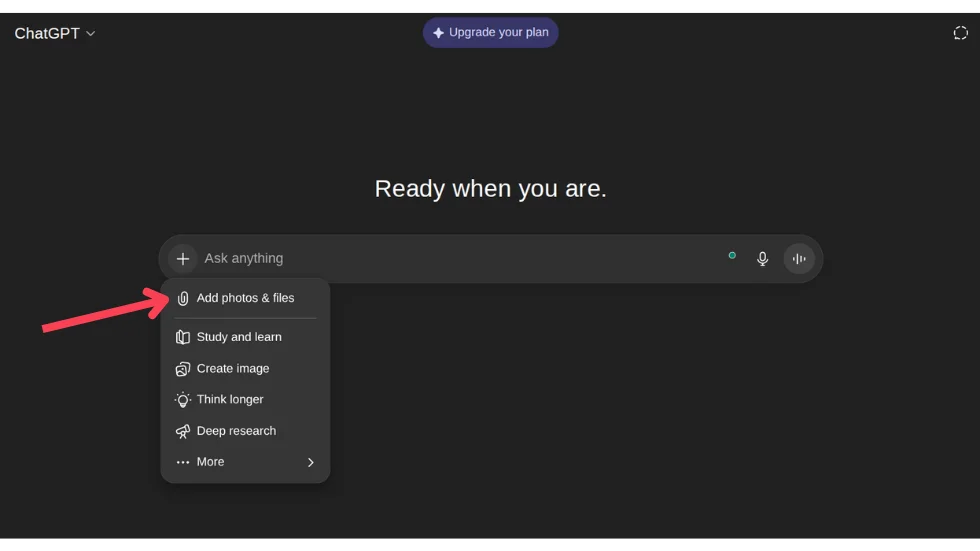
Task: Click the green status dot in the prompt bar
Action: pos(732,256)
